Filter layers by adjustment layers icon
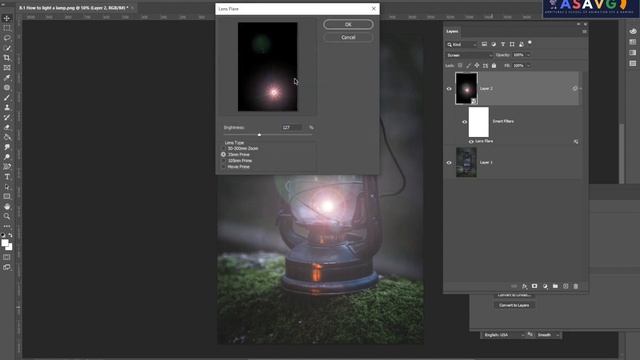The height and width of the screenshot is (360, 640). [493, 44]
